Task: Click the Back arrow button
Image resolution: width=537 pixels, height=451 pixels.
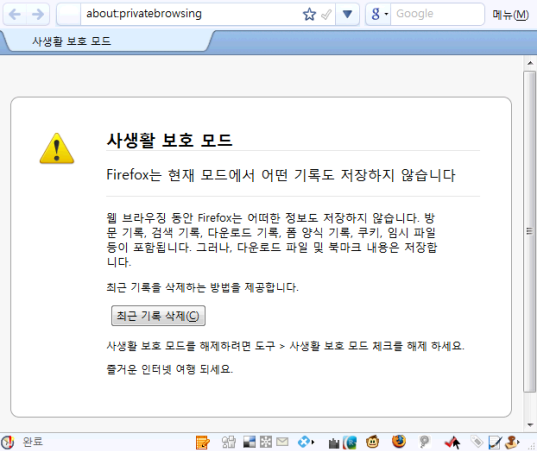Action: (x=15, y=14)
